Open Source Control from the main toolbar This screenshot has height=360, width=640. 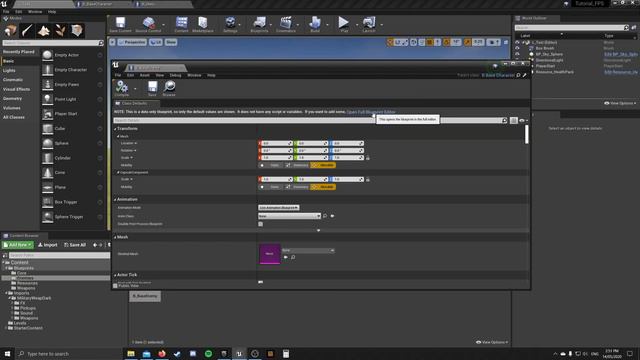148,24
